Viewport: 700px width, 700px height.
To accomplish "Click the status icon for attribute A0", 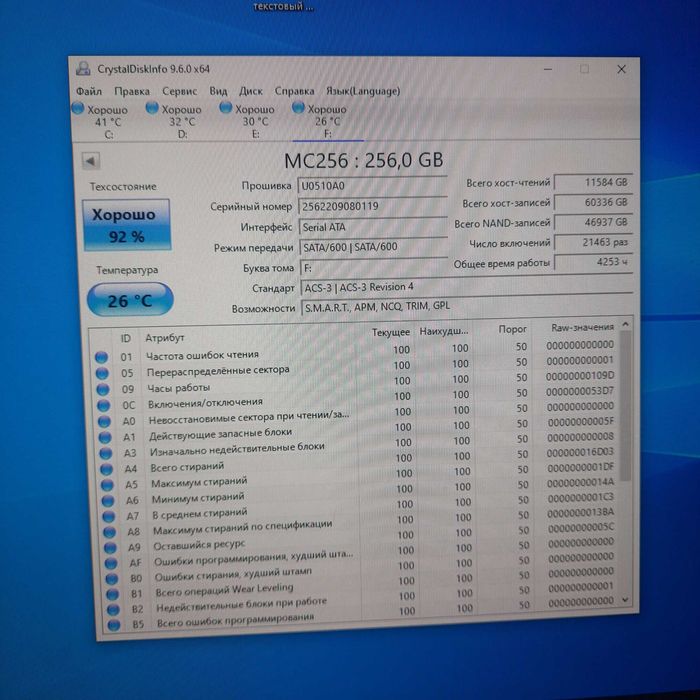I will 104,421.
